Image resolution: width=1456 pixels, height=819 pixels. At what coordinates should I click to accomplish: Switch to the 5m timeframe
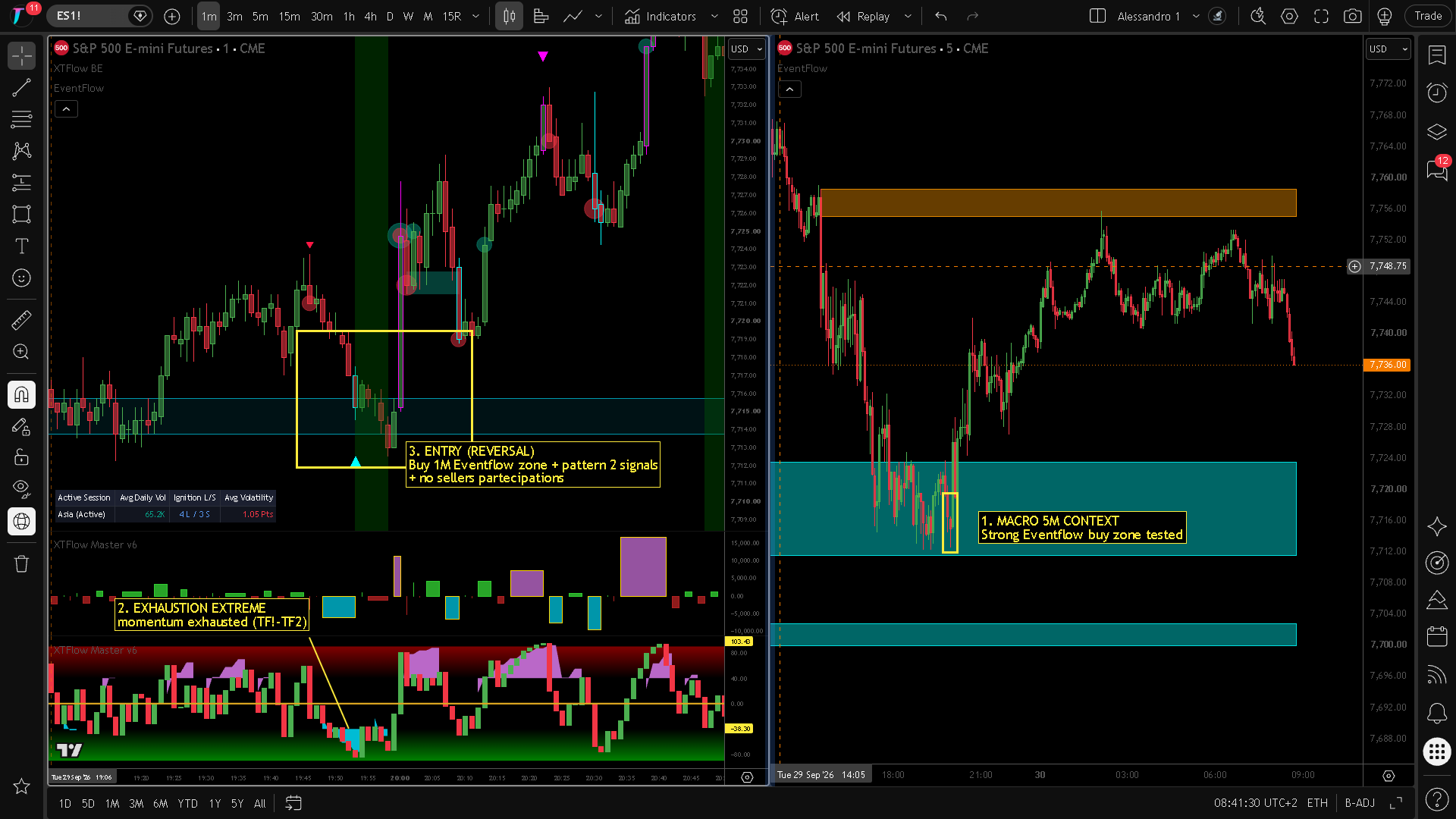pyautogui.click(x=260, y=16)
